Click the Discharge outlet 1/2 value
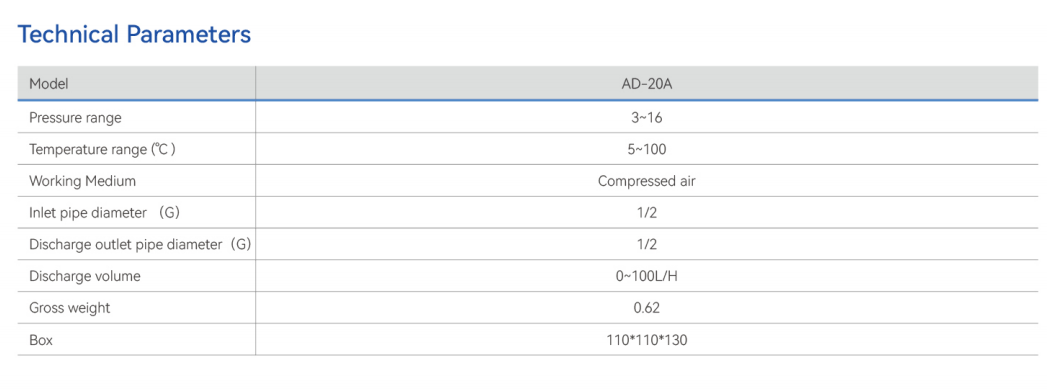Screen dimensions: 1047x390 pos(646,244)
